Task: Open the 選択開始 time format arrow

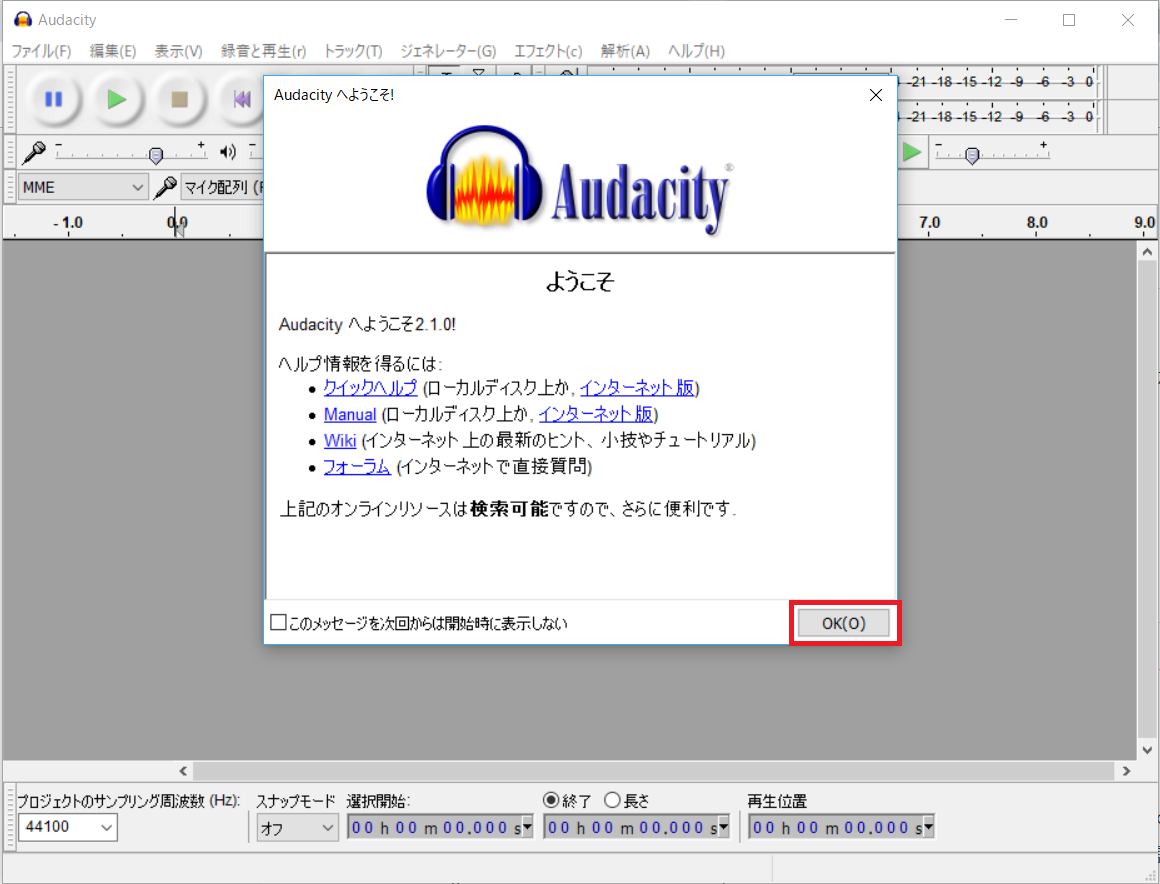Action: click(x=527, y=827)
